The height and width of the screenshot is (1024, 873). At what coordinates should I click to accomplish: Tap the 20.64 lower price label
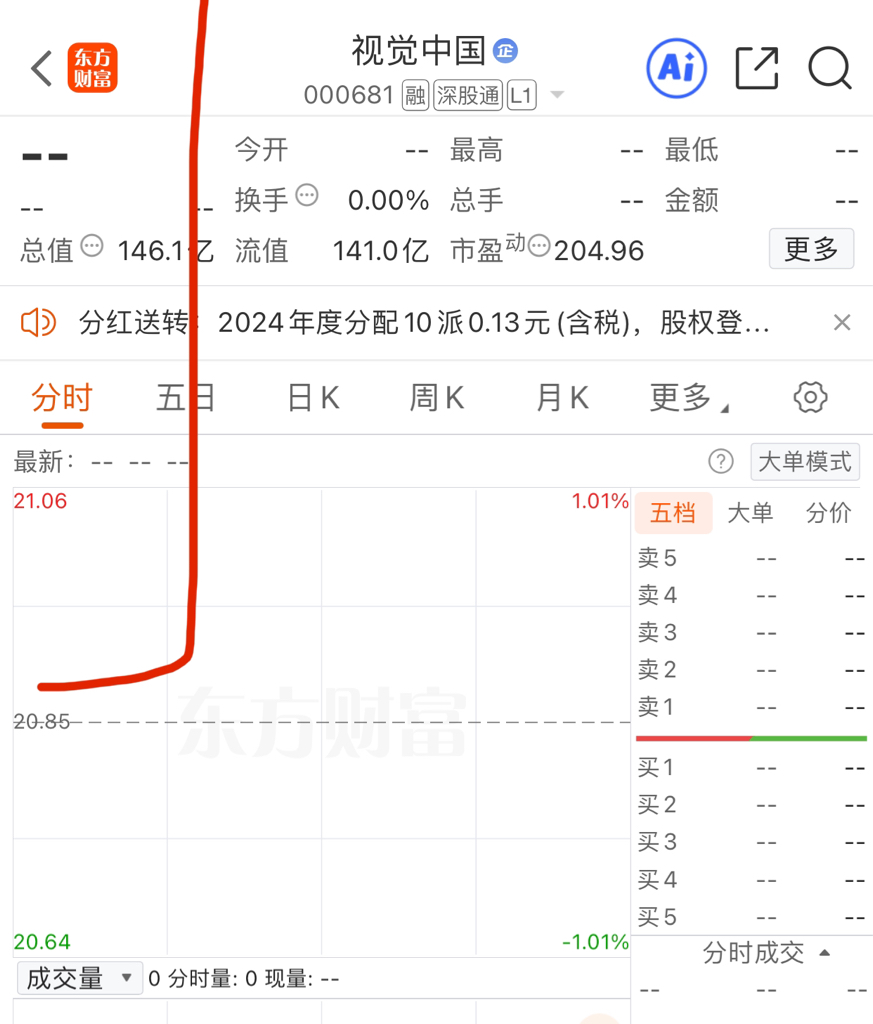[42, 942]
